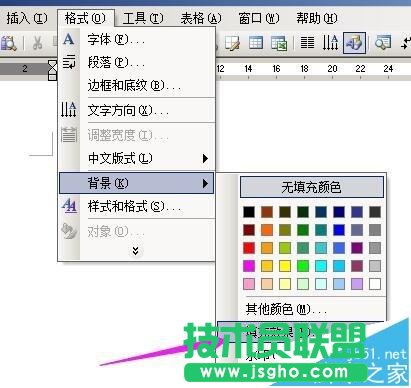Close the open 格式(O) menu header
This screenshot has height=388, width=411.
coord(85,18)
